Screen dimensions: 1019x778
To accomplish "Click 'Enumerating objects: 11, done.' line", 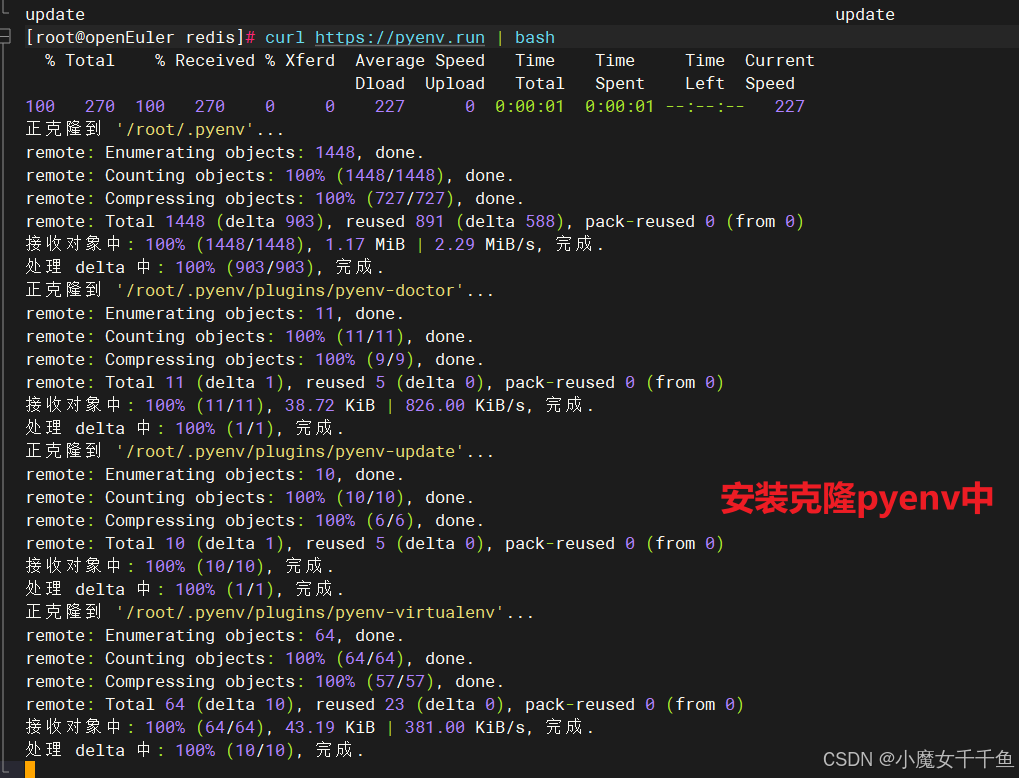I will point(214,313).
